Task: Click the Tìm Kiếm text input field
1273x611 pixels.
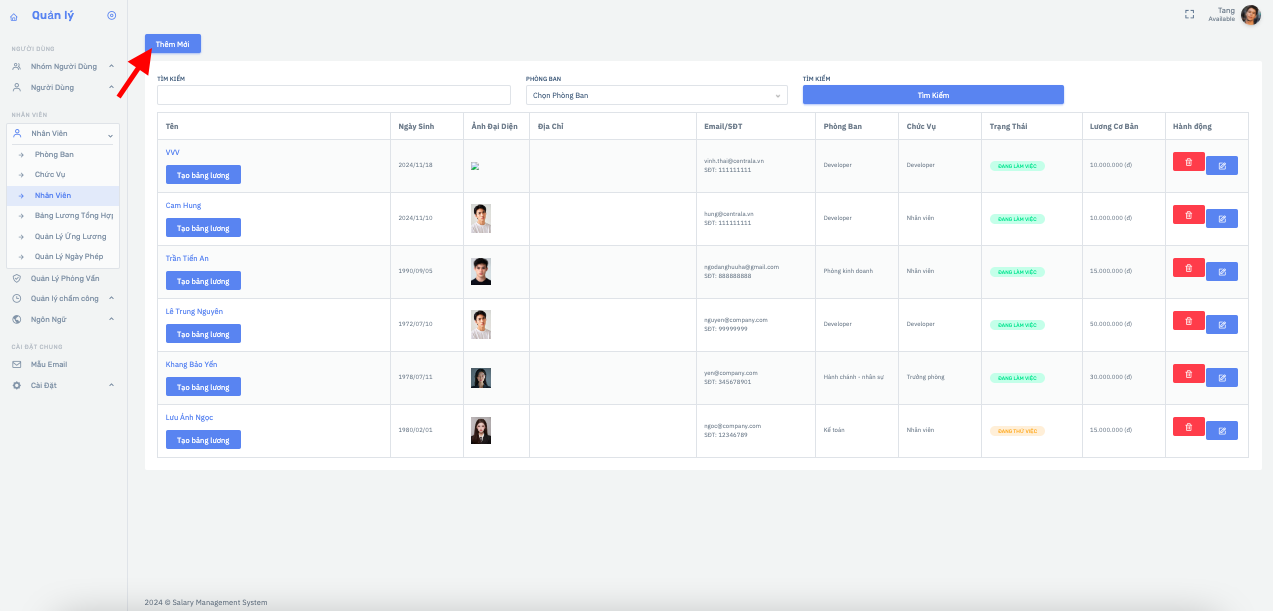Action: [333, 95]
